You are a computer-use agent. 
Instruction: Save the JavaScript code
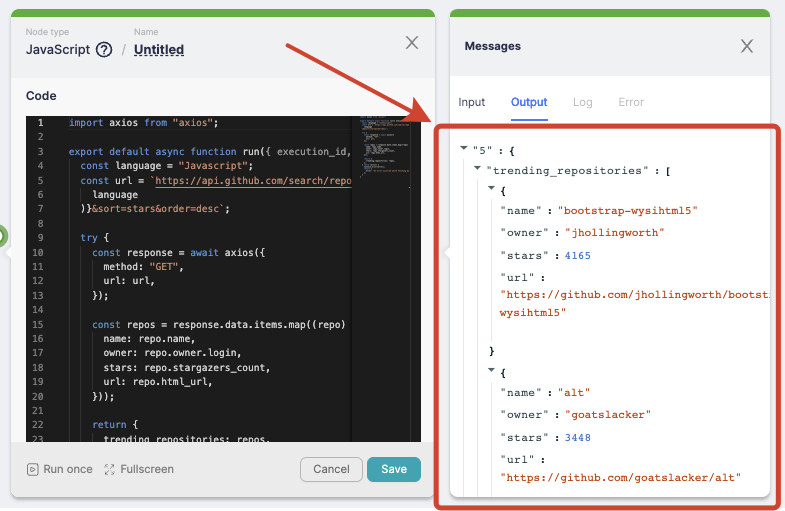393,469
